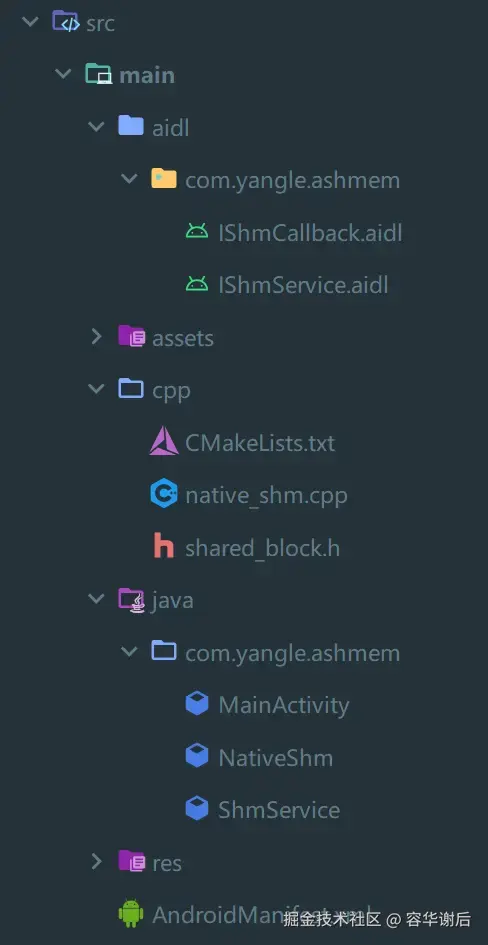This screenshot has height=945, width=488.
Task: Click the java source folder icon
Action: tap(131, 600)
